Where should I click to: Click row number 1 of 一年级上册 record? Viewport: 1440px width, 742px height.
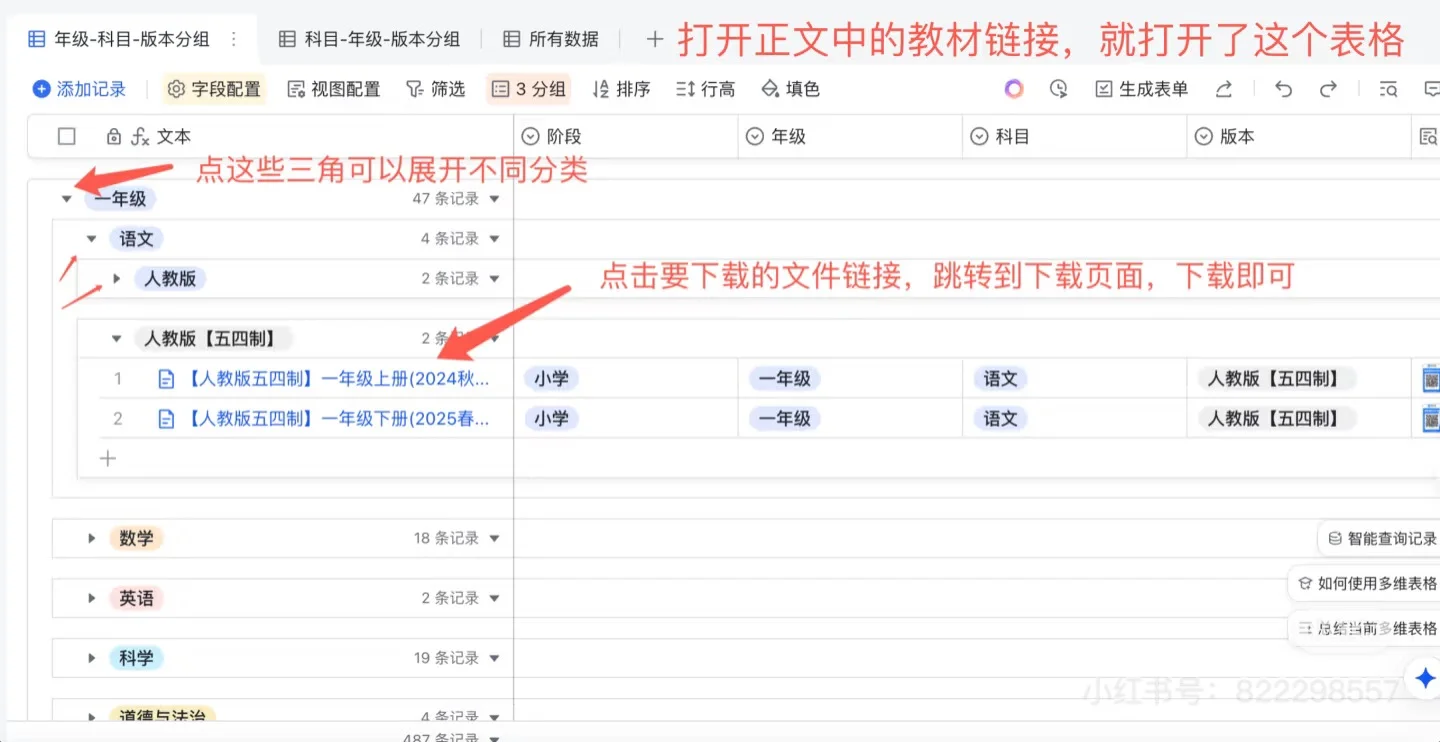118,379
